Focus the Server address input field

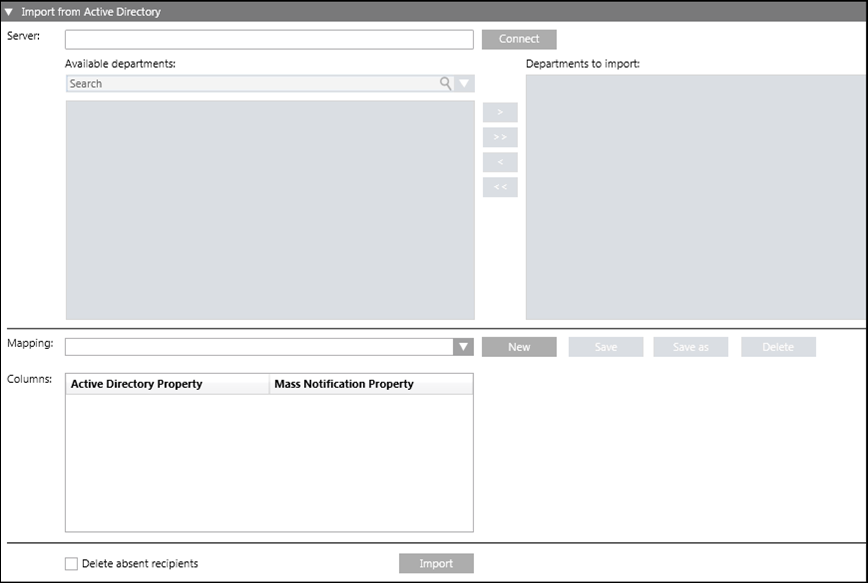click(x=269, y=39)
